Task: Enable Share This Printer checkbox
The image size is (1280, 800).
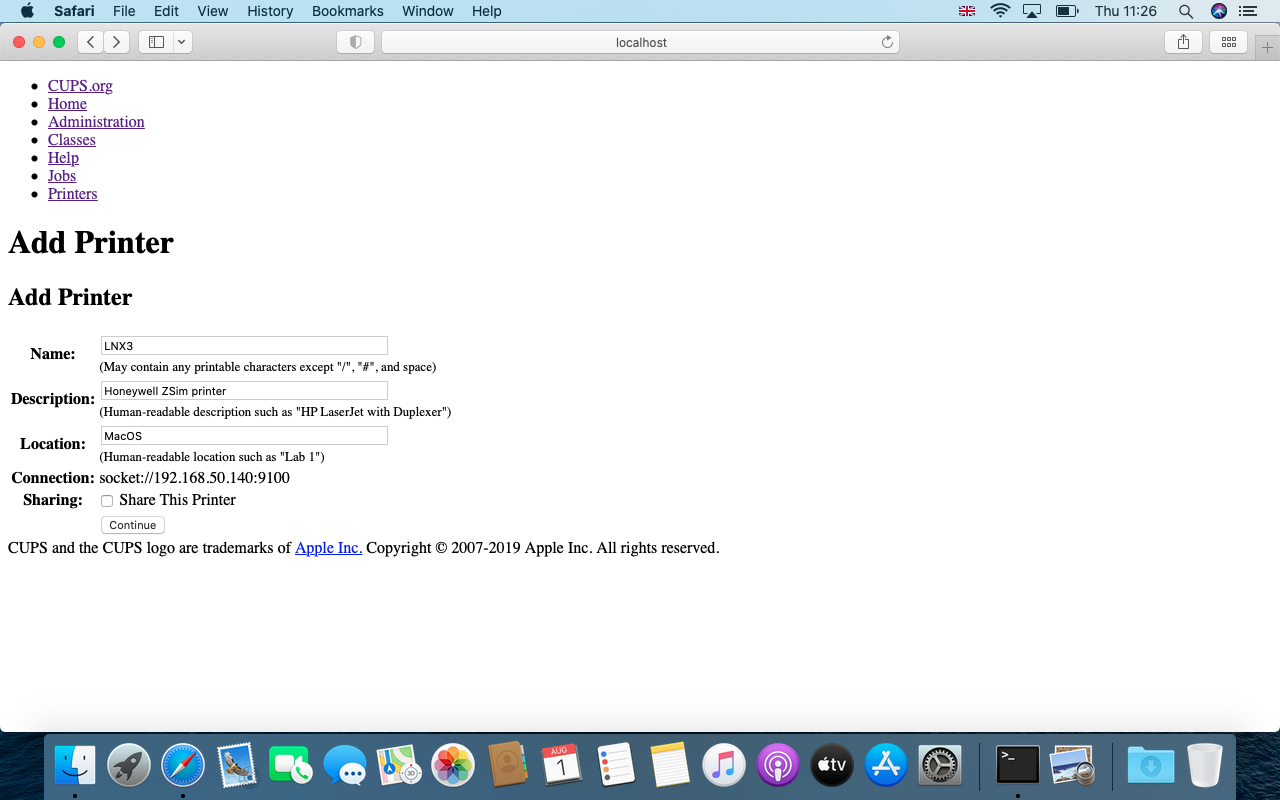Action: coord(107,501)
